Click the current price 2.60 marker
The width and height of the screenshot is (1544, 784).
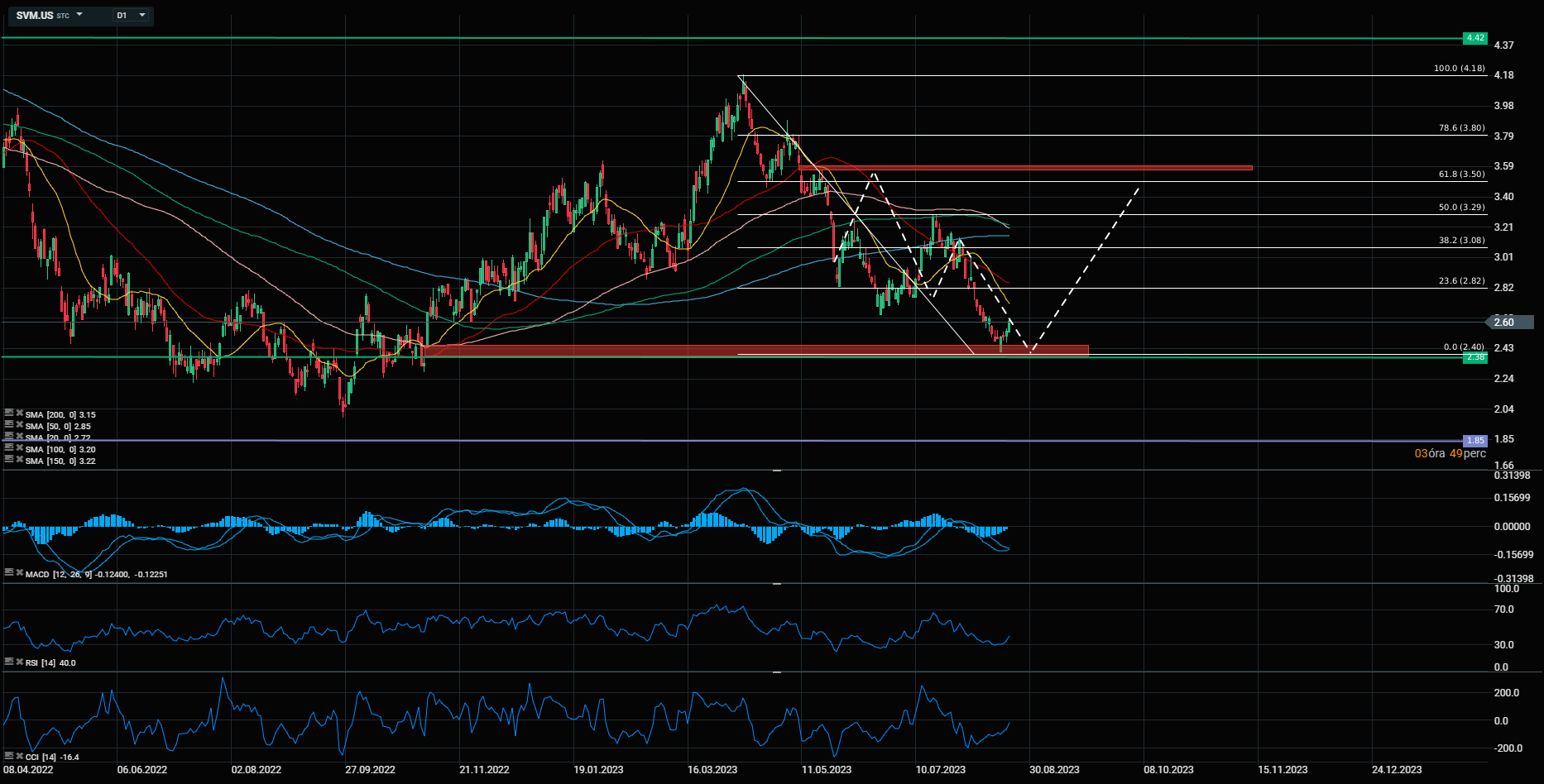(x=1511, y=322)
